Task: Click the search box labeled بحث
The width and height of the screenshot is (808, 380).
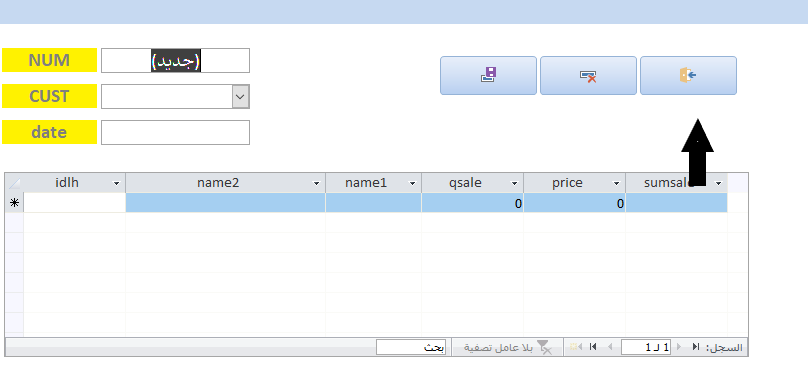Action: pyautogui.click(x=411, y=347)
